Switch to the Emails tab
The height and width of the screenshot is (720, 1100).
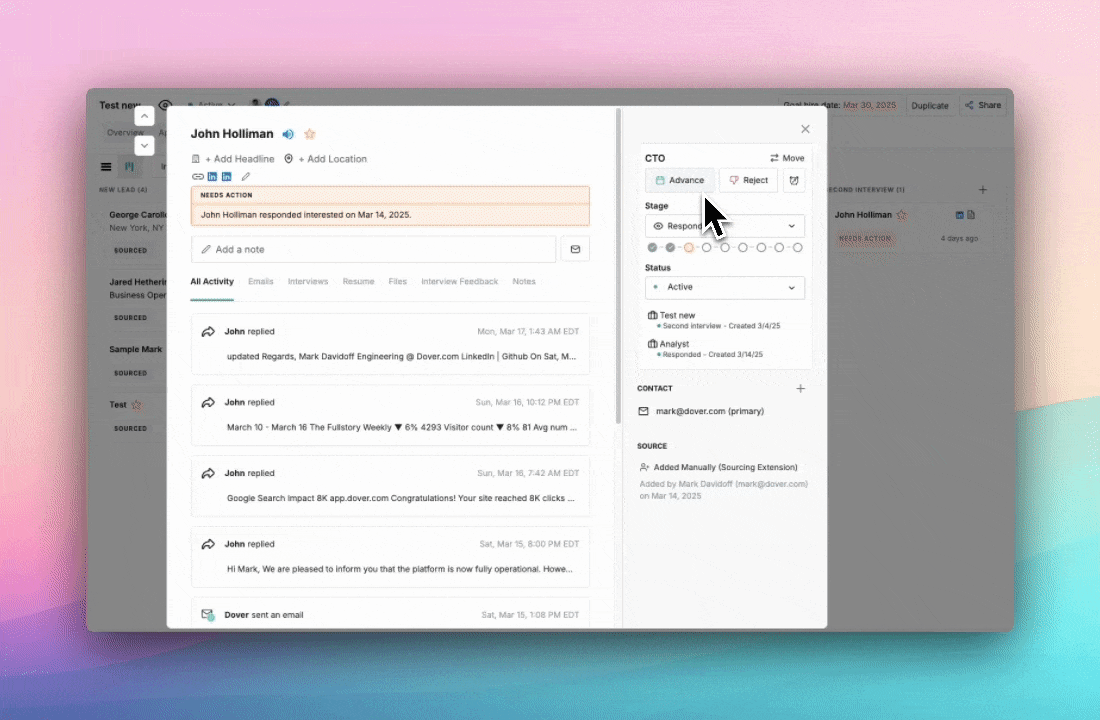tap(261, 282)
